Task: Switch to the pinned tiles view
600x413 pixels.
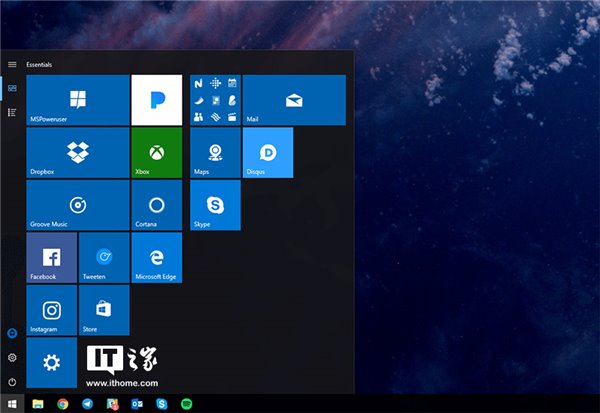Action: click(x=12, y=88)
